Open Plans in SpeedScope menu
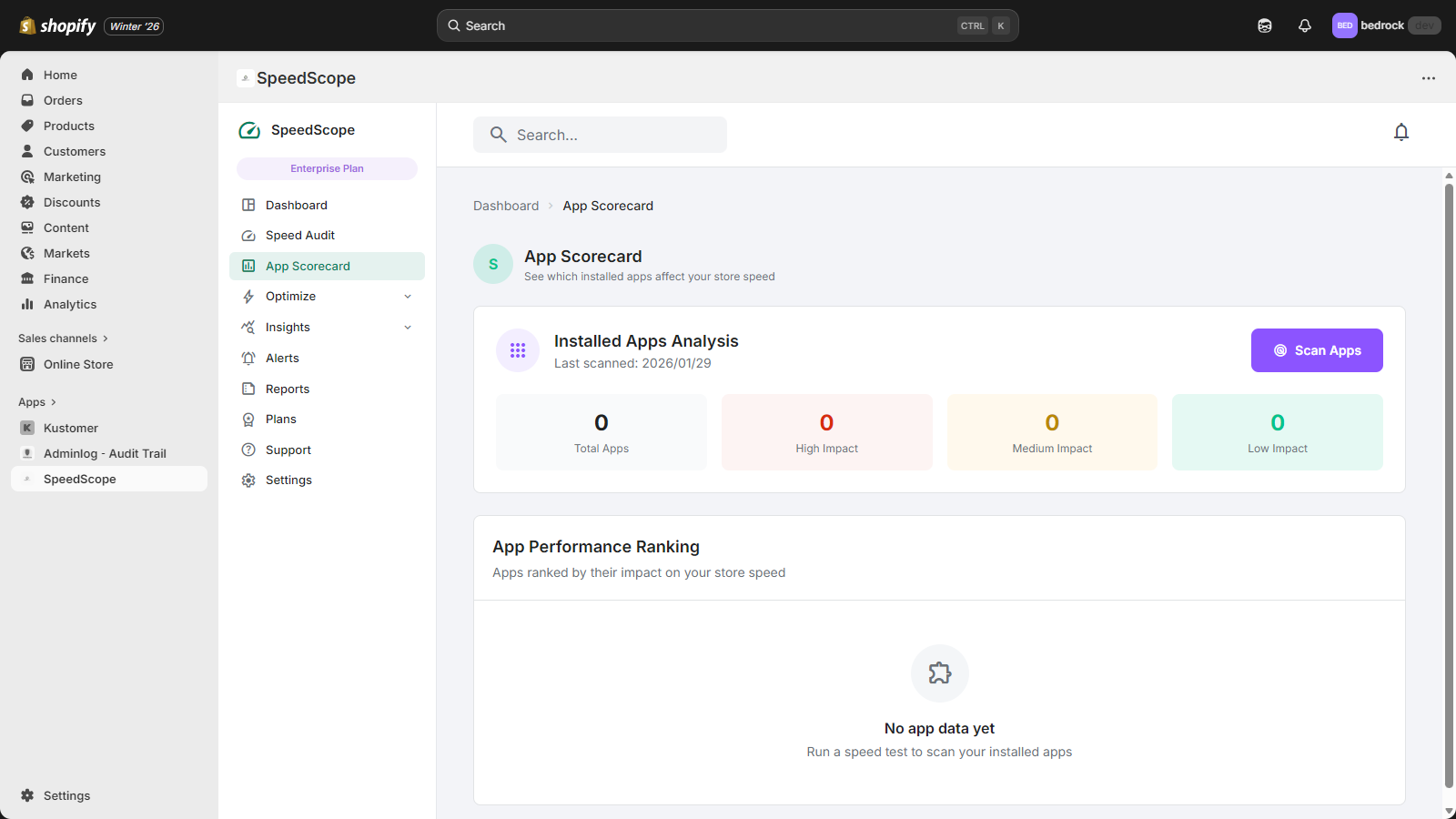The height and width of the screenshot is (819, 1456). click(280, 420)
